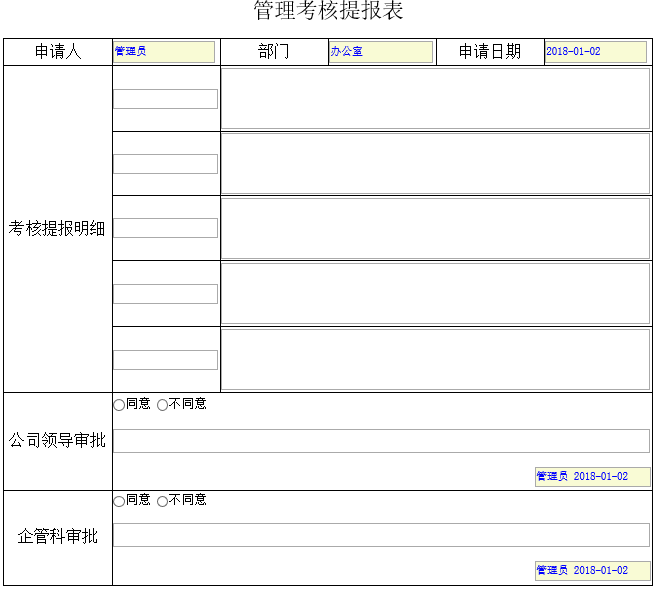Image resolution: width=656 pixels, height=589 pixels.
Task: Focus fourth row small input in 考核提报明细
Action: pos(165,294)
